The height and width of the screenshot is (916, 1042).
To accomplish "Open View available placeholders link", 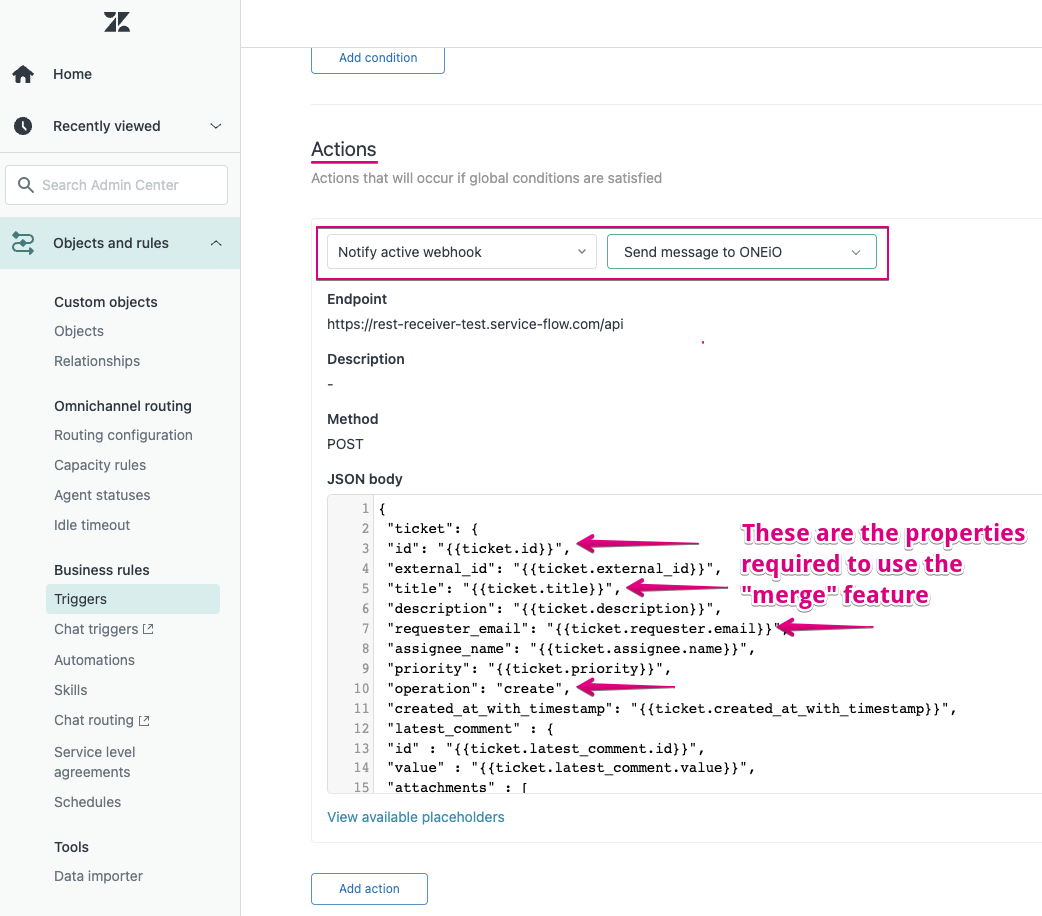I will tap(416, 817).
